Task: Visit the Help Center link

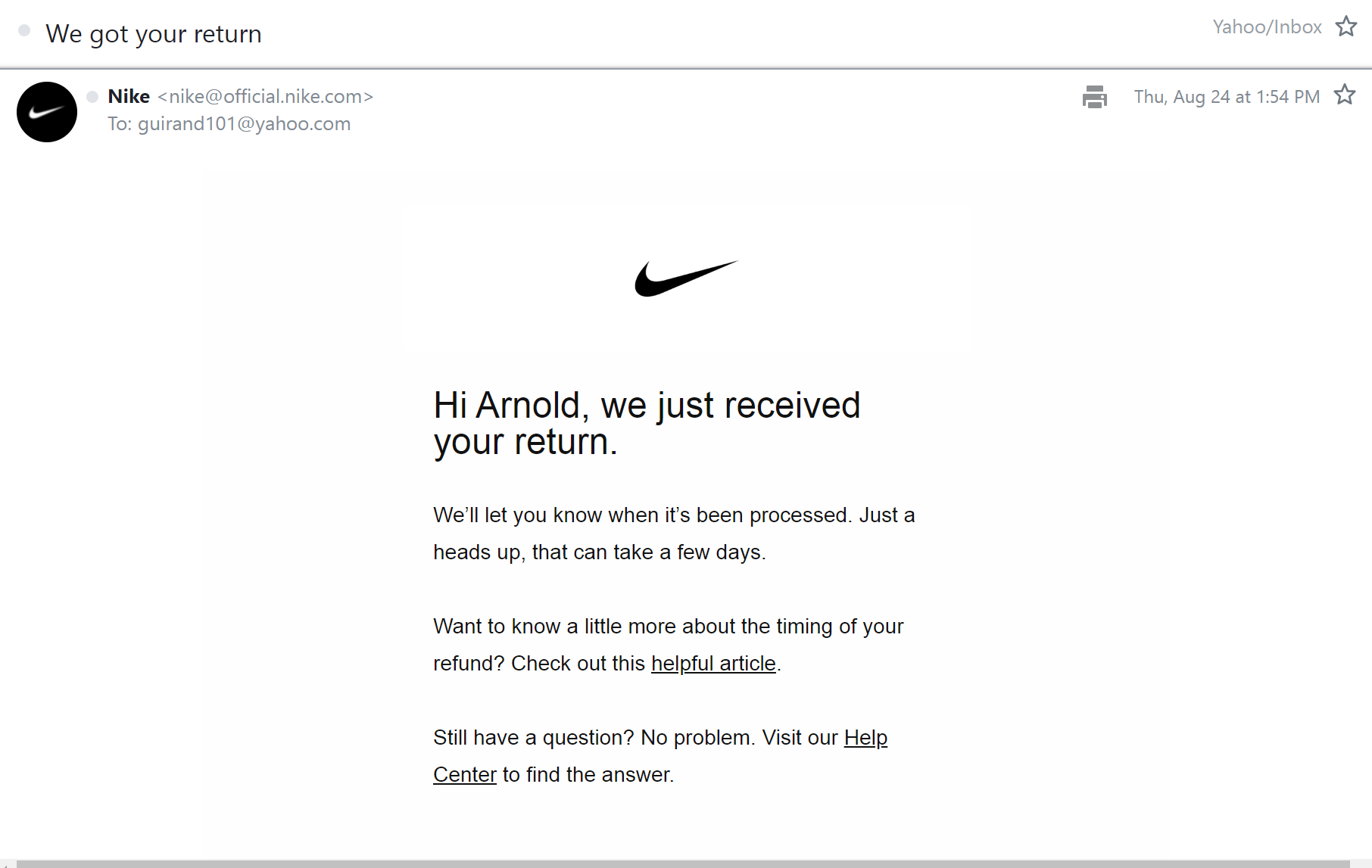Action: click(x=865, y=738)
